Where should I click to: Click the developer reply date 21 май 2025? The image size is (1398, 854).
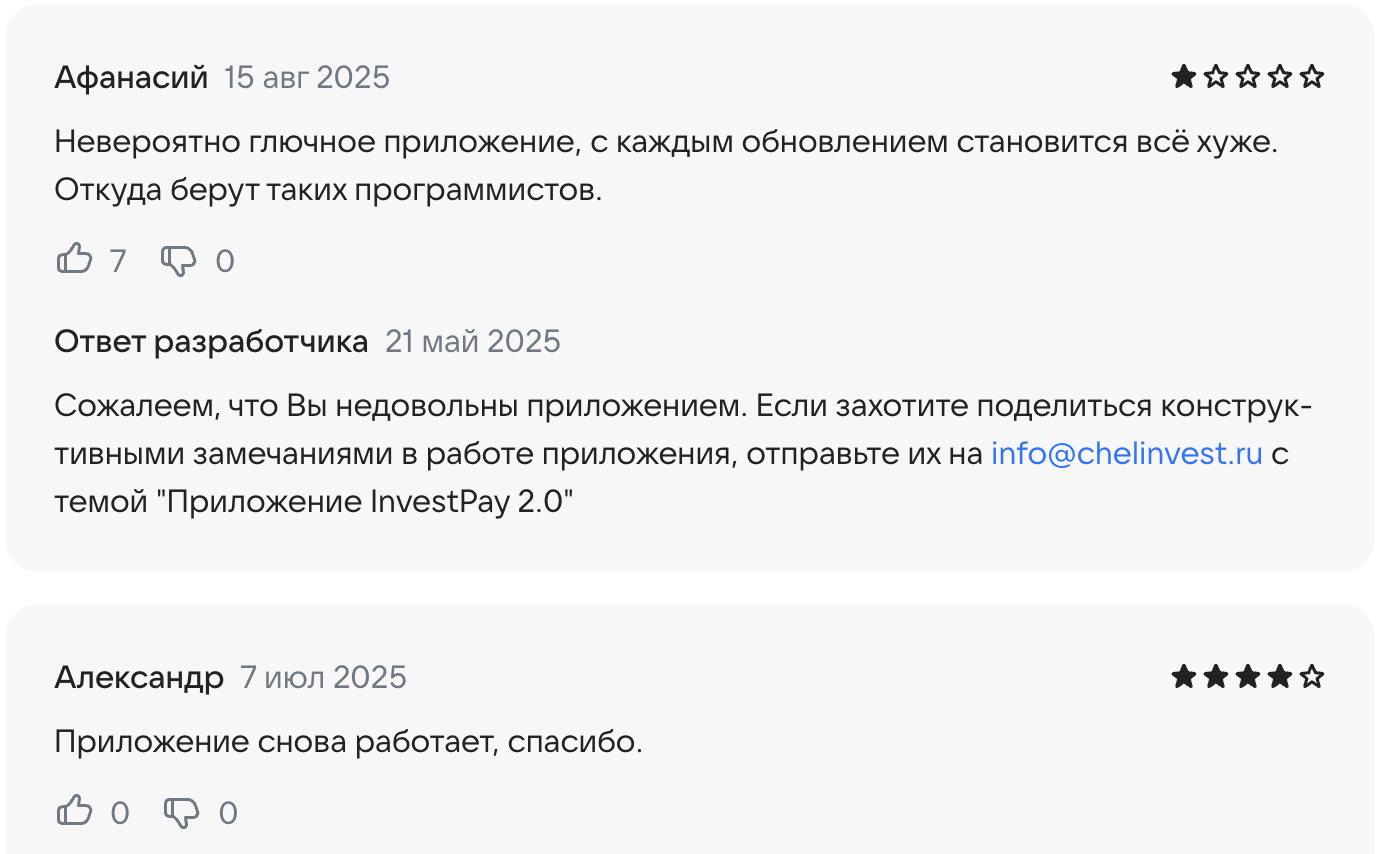tap(473, 341)
